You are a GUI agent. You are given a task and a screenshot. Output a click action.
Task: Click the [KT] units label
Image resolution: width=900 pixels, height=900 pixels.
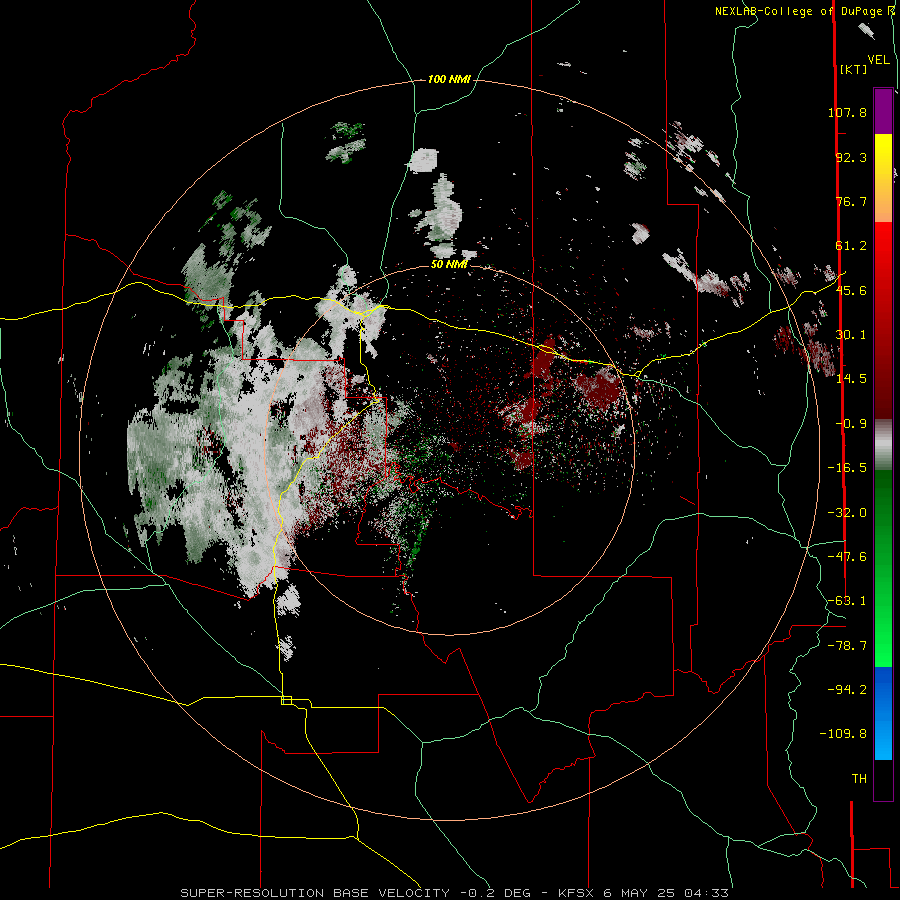pos(853,69)
